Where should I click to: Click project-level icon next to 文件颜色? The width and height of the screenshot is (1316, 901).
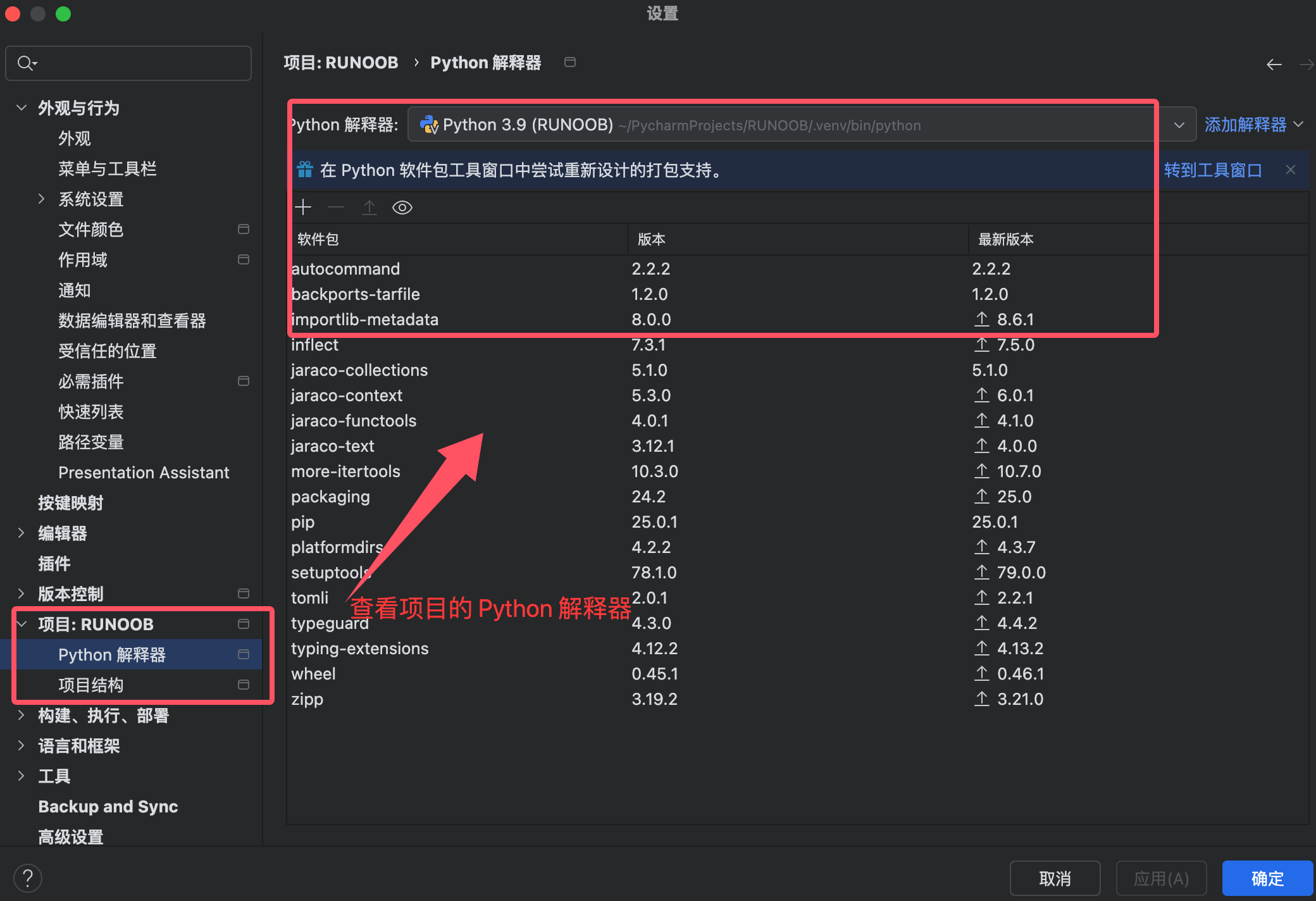244,229
